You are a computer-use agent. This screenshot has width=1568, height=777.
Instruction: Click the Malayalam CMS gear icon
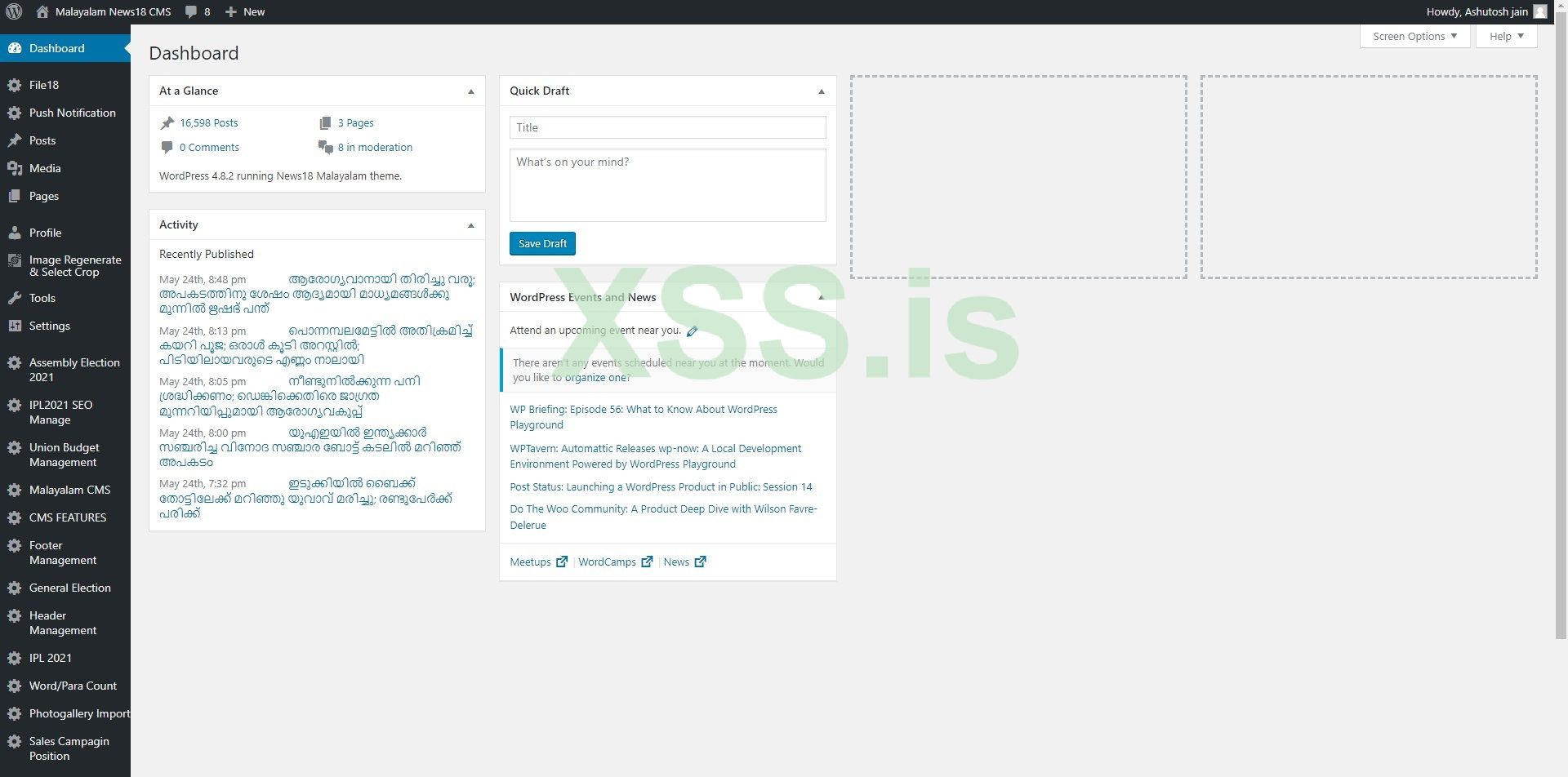click(15, 490)
